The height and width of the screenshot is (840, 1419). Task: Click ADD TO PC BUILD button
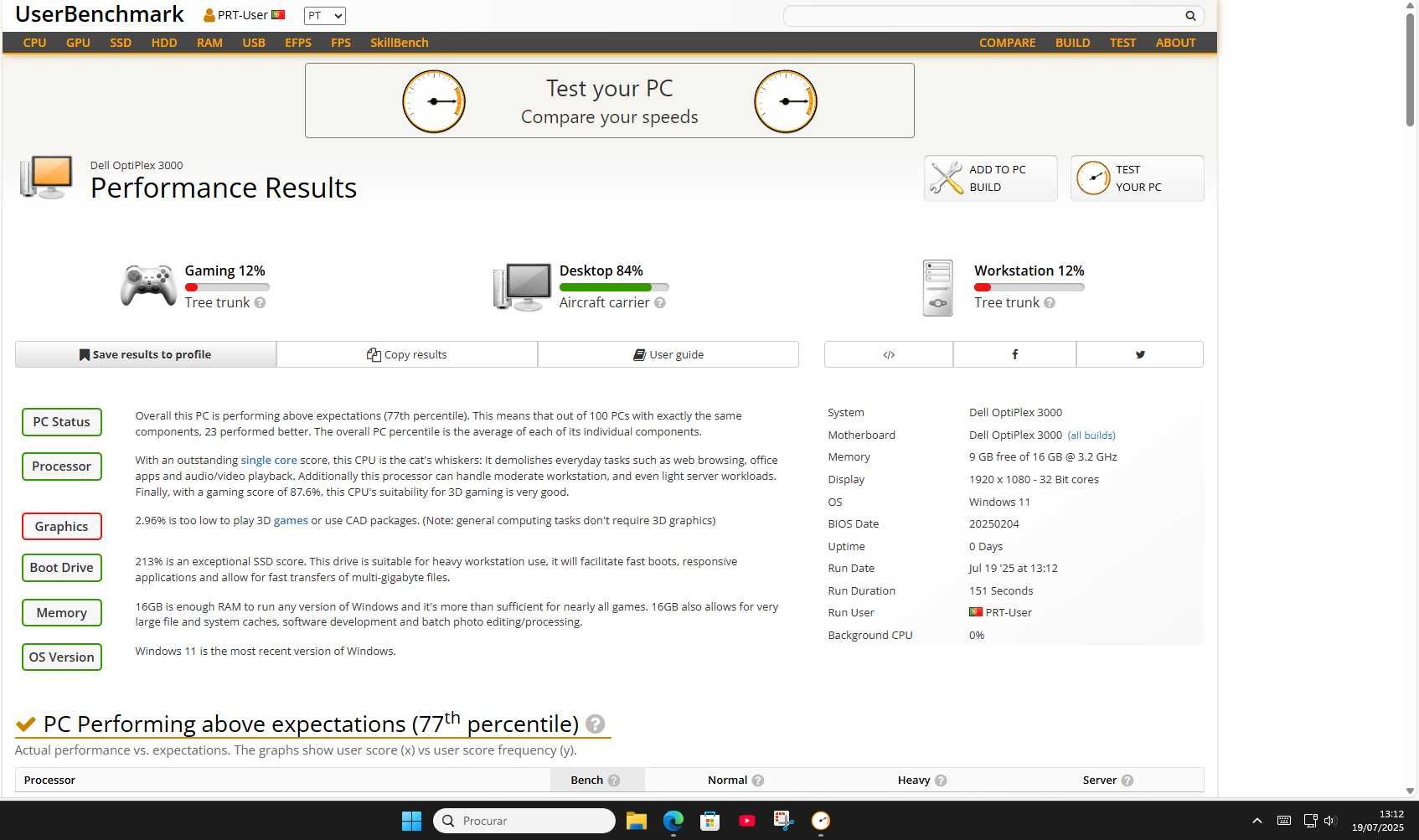pos(991,178)
